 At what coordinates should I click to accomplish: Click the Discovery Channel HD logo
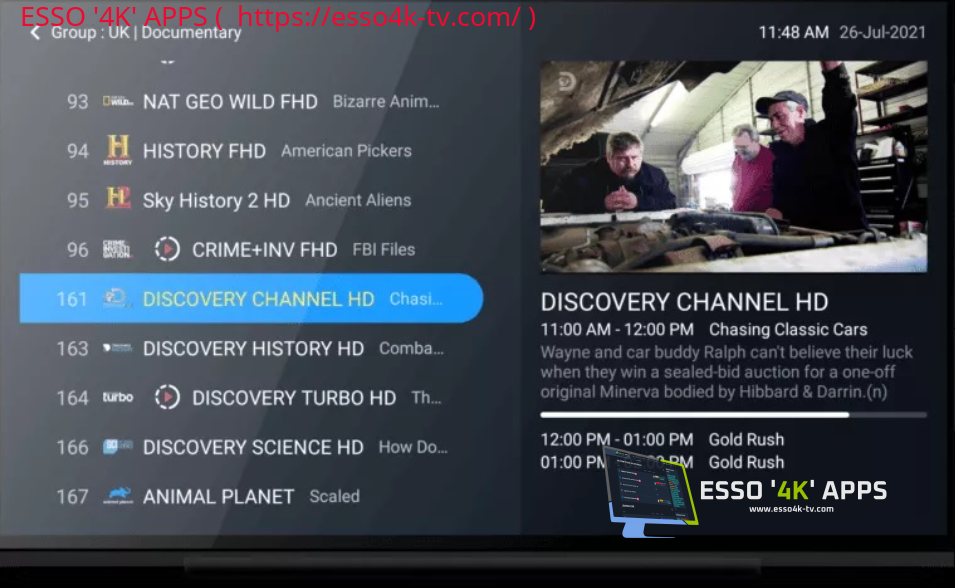(x=116, y=298)
